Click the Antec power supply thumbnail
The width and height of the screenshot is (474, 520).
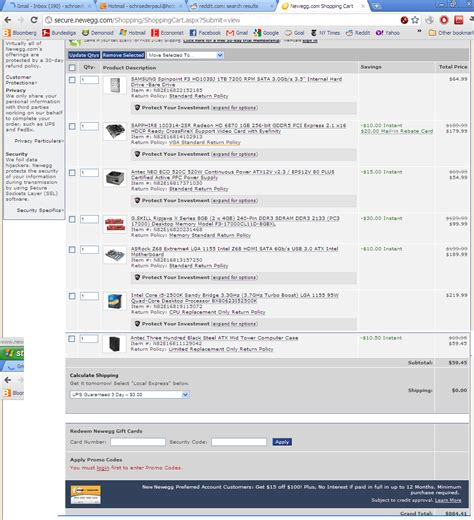[x=115, y=178]
